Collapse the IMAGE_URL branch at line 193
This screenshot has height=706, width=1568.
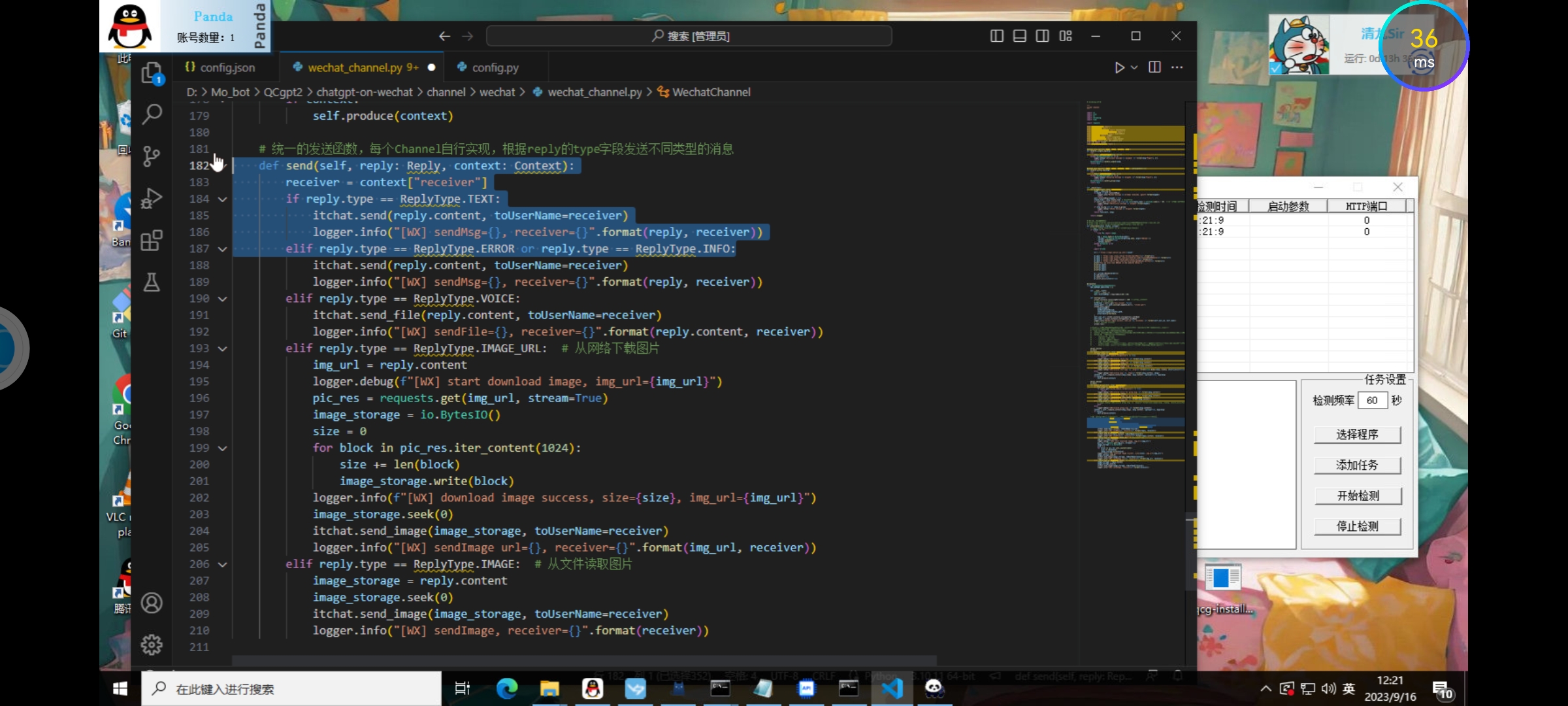click(x=222, y=348)
